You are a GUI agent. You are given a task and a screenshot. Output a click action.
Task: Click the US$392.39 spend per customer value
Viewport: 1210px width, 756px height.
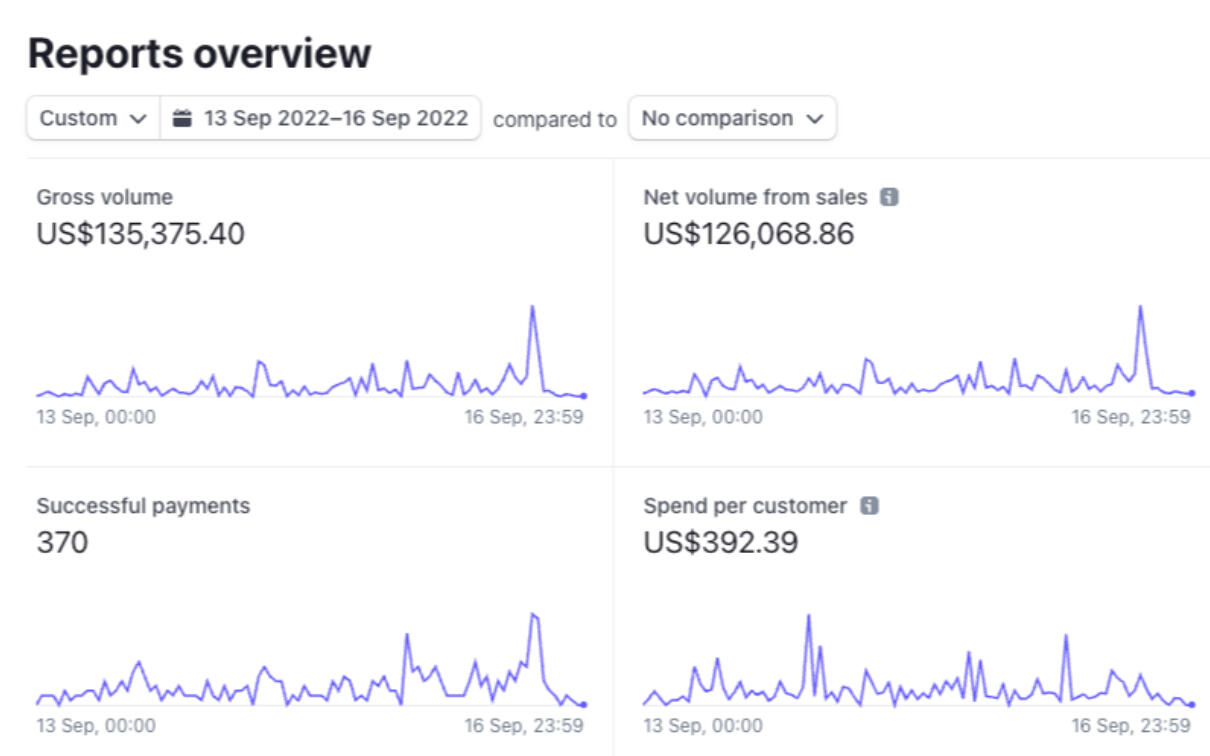click(x=720, y=543)
